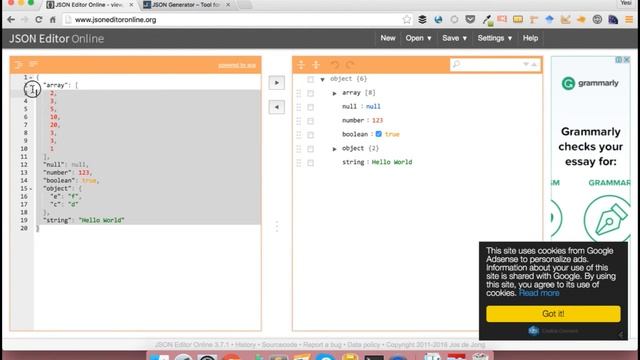Switch to the JSON Editor Online tab
The image size is (640, 360).
coord(88,5)
